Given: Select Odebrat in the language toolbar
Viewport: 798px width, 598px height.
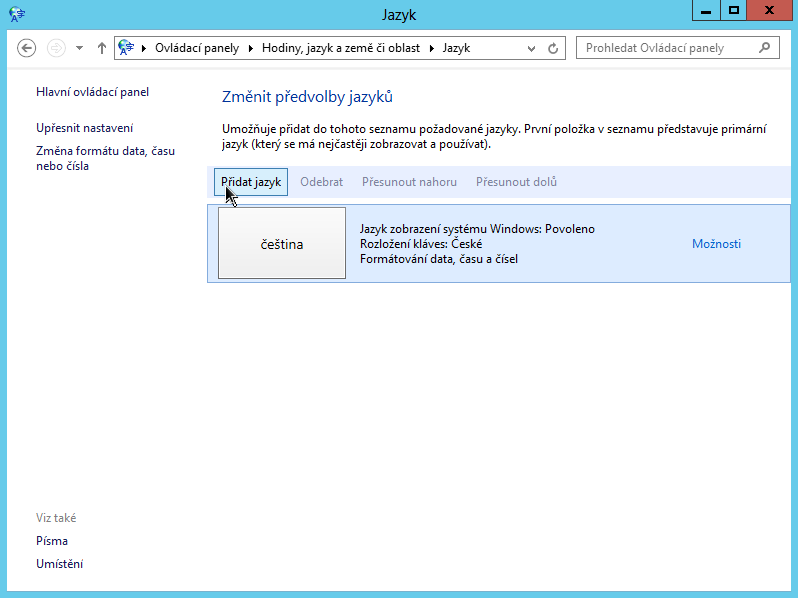Looking at the screenshot, I should click(x=321, y=182).
